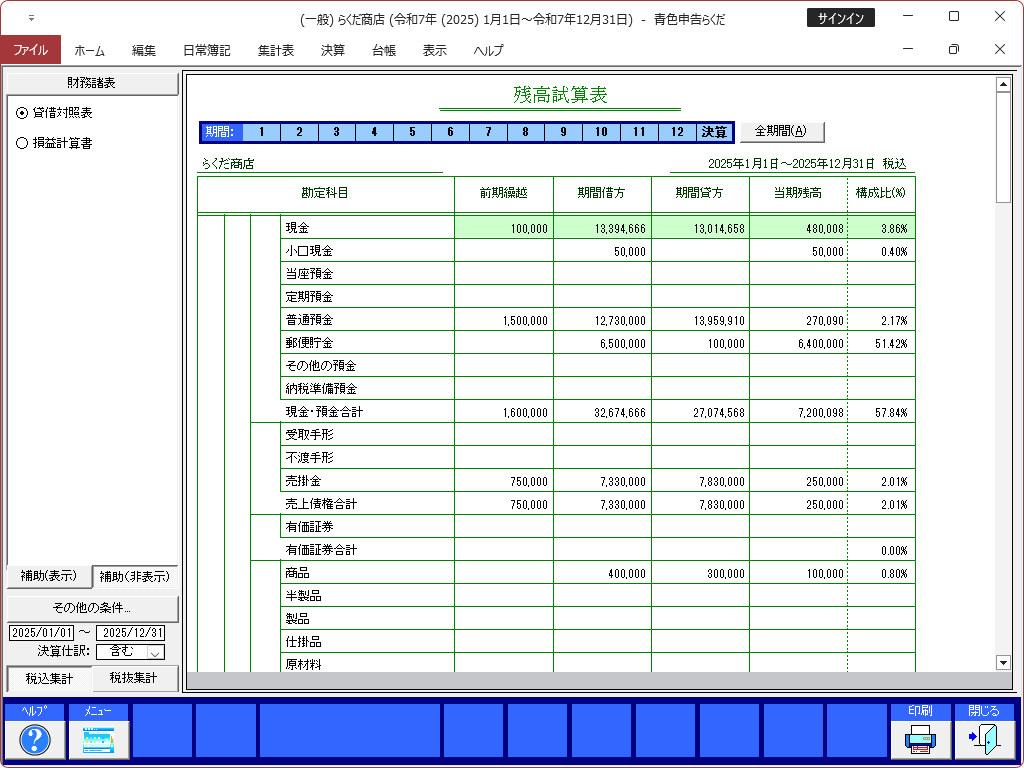Click the 全期間(A) button

click(782, 131)
